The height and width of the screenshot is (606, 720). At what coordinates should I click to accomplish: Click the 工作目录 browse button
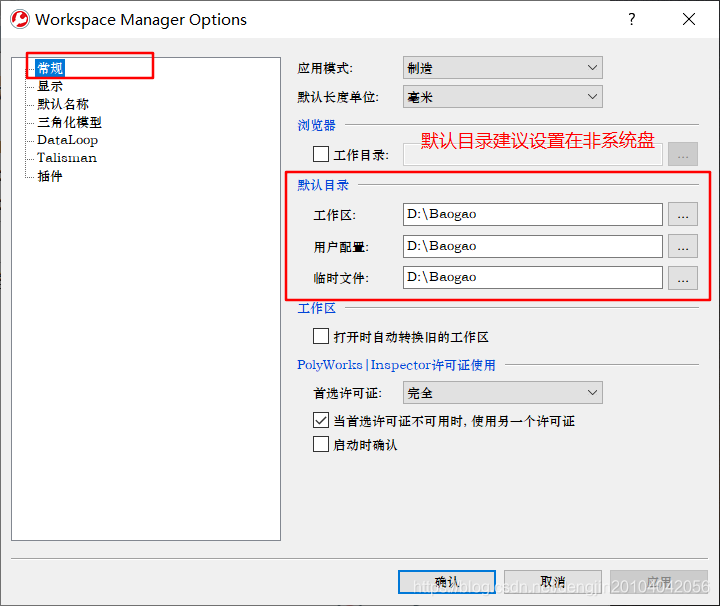pos(683,154)
